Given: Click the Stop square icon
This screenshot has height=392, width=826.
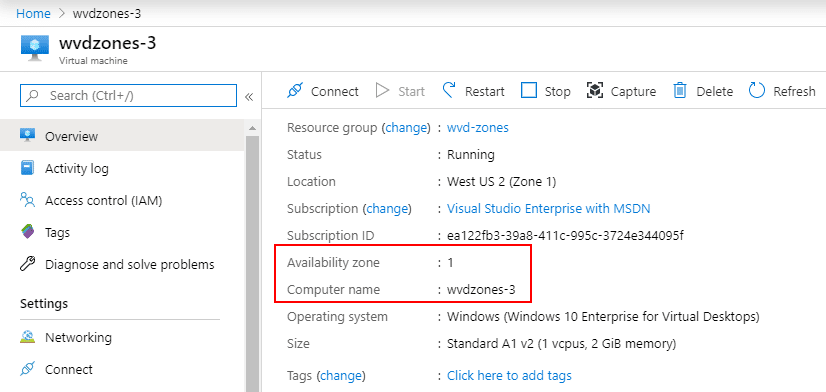Looking at the screenshot, I should (528, 91).
